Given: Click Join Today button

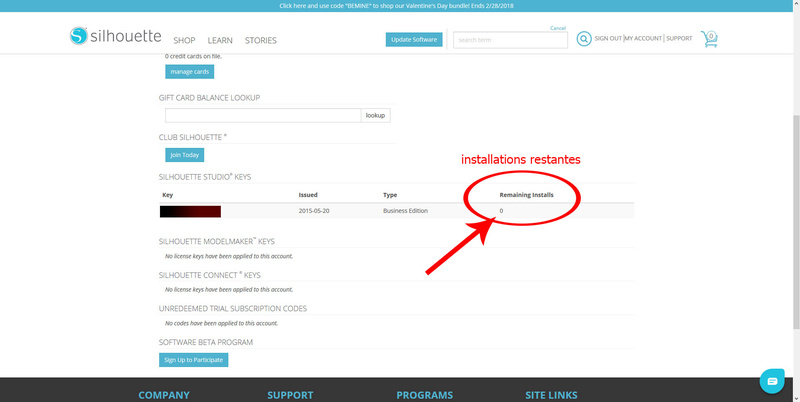Looking at the screenshot, I should [x=184, y=155].
